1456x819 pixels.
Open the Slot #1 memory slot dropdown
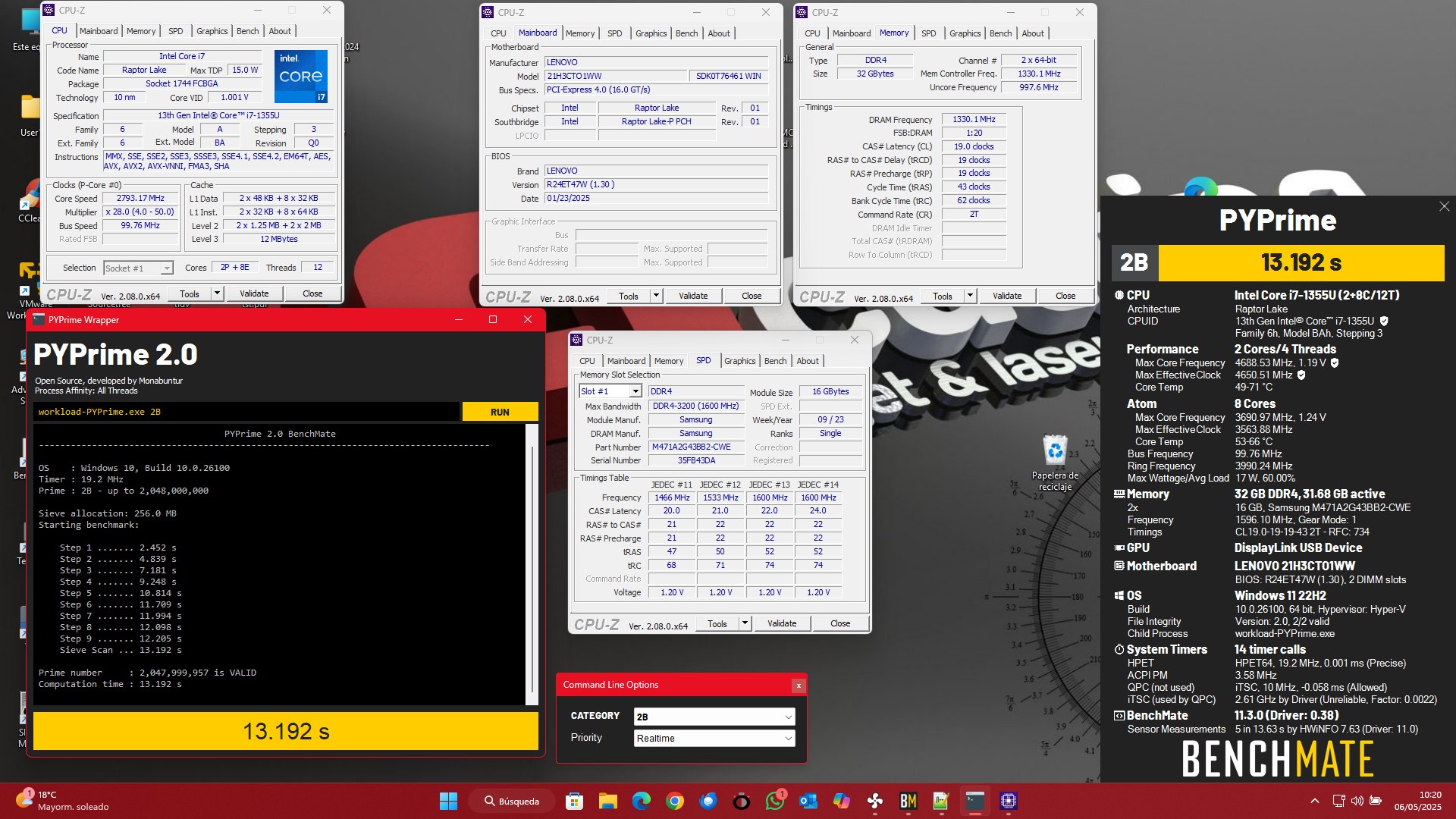(610, 391)
